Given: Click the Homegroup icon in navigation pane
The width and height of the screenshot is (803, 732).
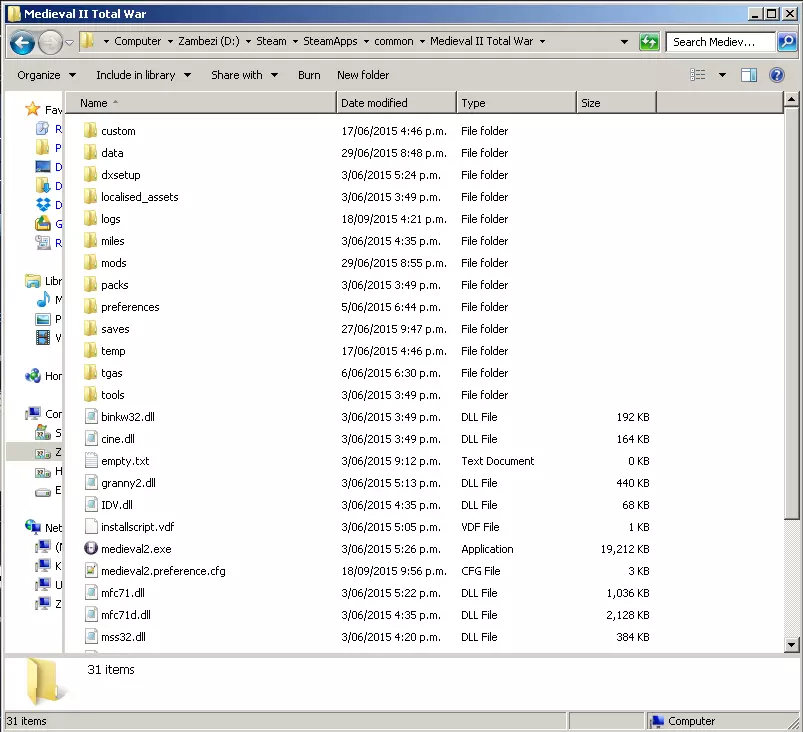Looking at the screenshot, I should point(33,375).
